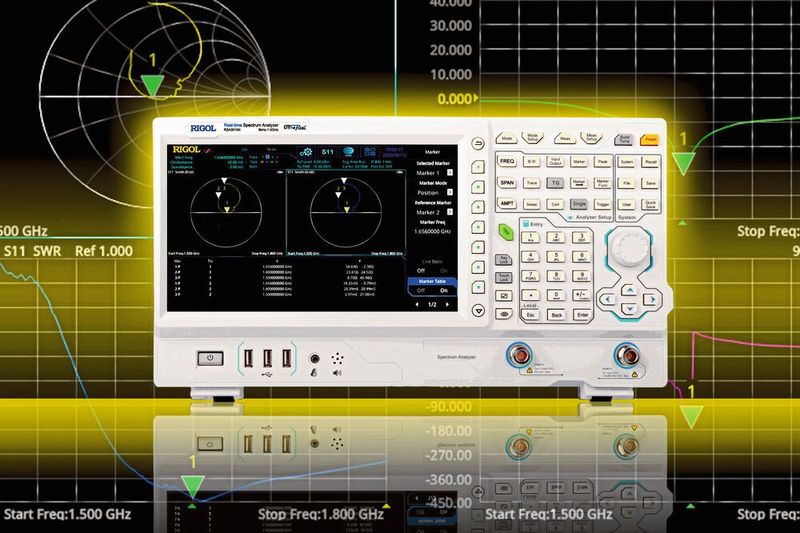
Task: Toggle the Key Lock button
Action: tap(504, 259)
